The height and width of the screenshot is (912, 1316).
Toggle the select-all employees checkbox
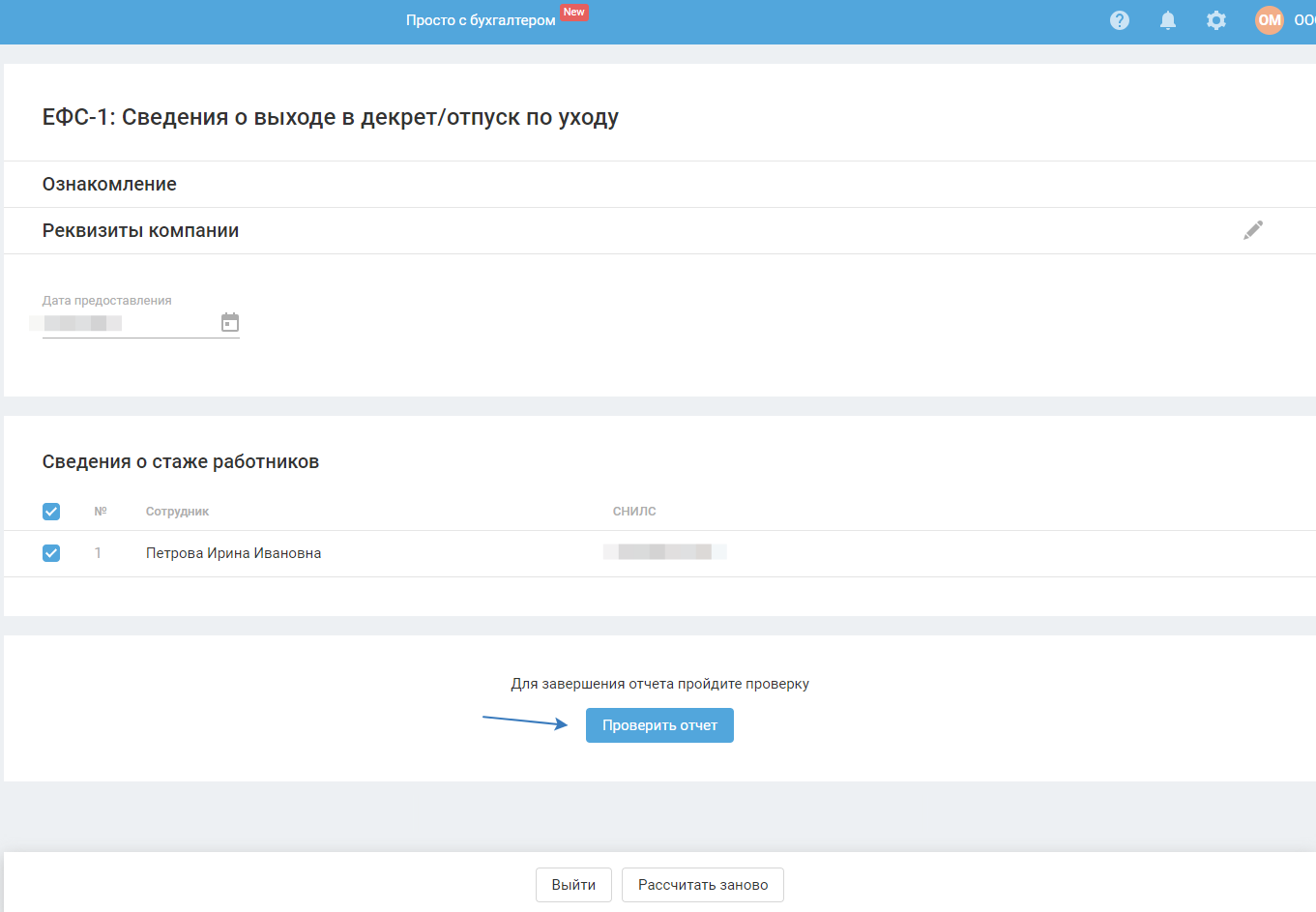[51, 512]
